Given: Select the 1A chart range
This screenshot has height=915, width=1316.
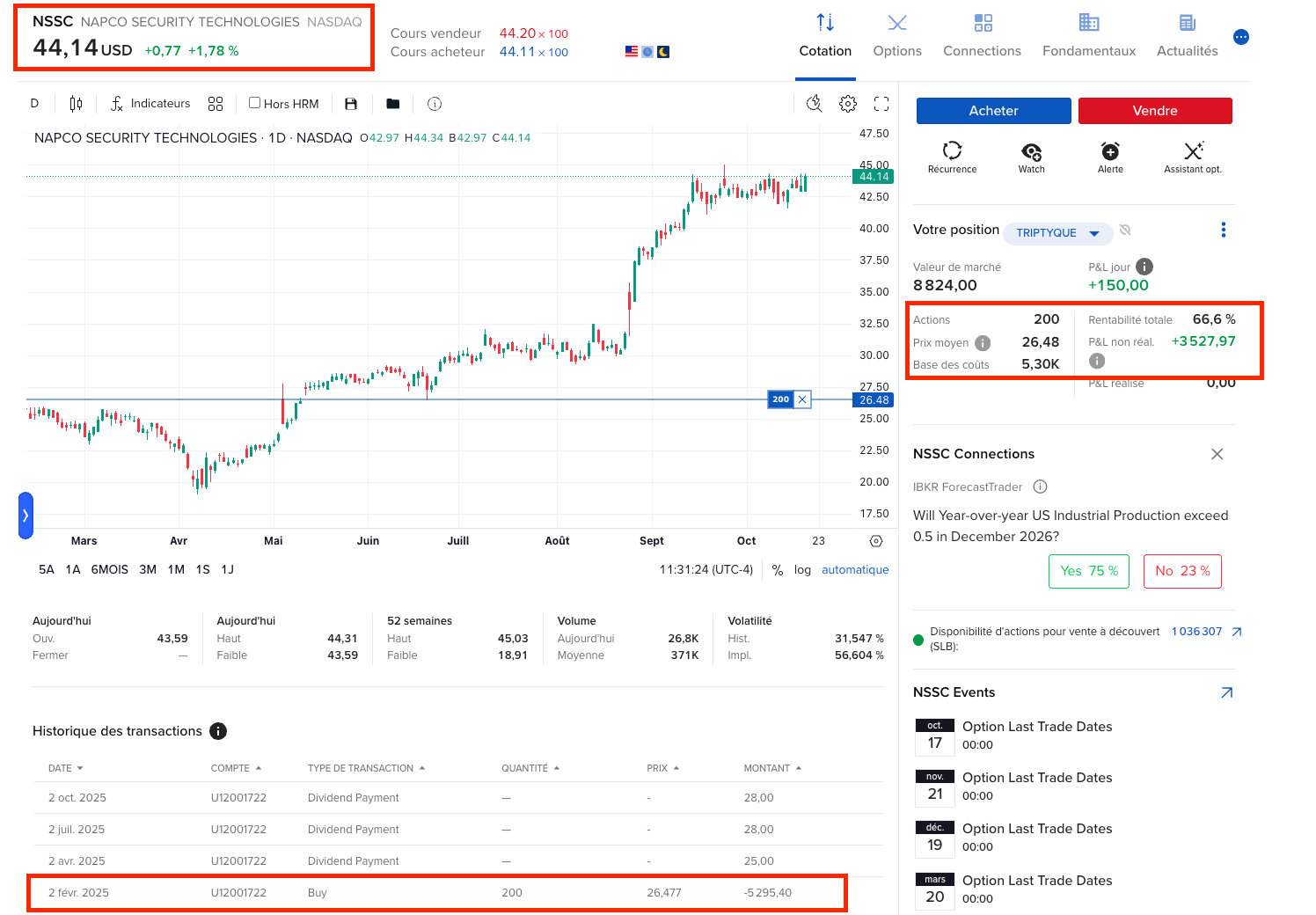Looking at the screenshot, I should (73, 570).
